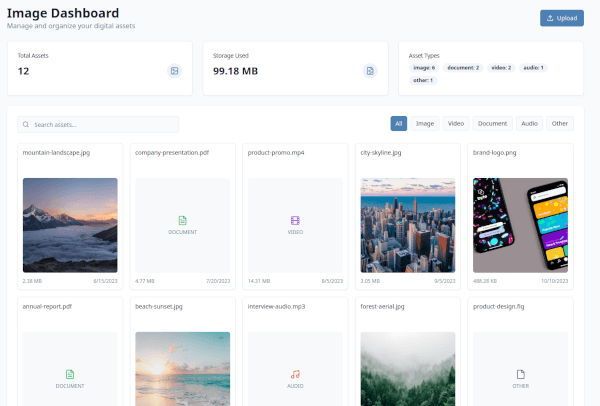Click the company-presentation.pdf file name
Viewport: 600px width, 406px height.
[x=172, y=153]
